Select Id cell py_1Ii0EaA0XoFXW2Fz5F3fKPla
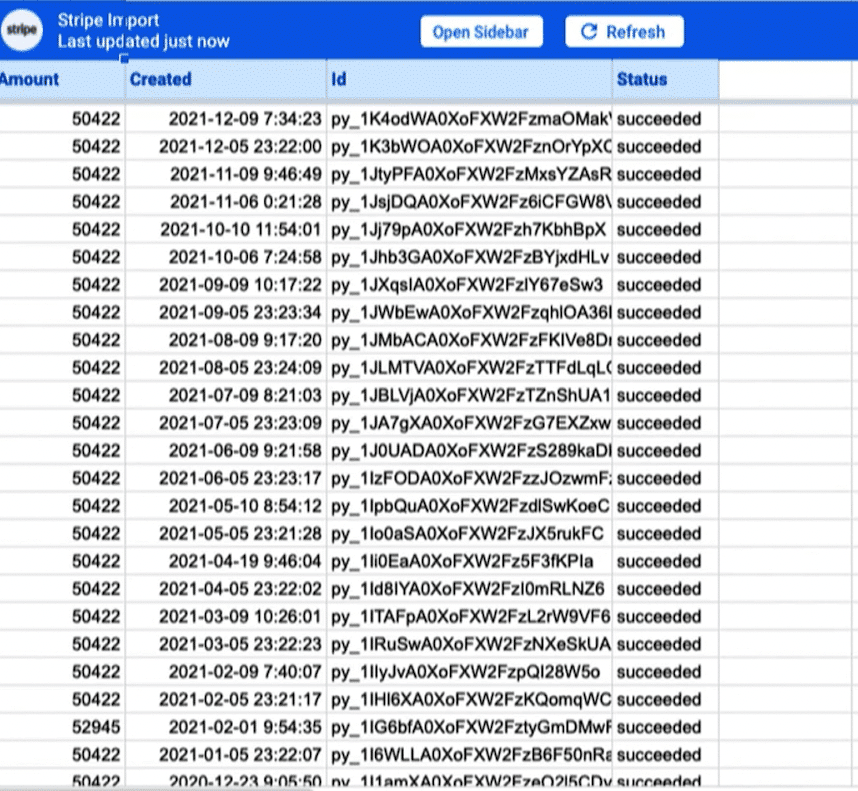 pyautogui.click(x=469, y=561)
